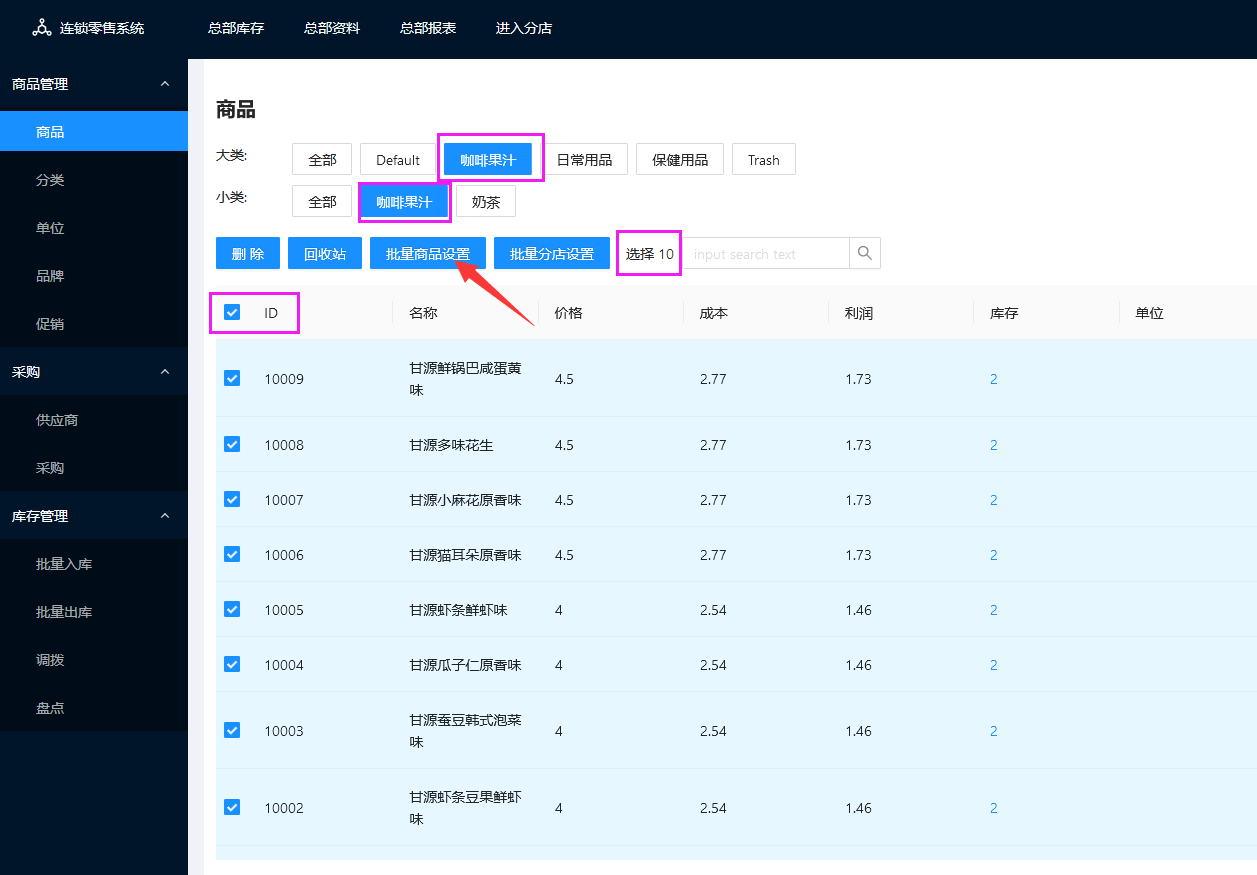Screen dimensions: 1257x875
Task: Uncheck the checkbox for row 10002
Action: pyautogui.click(x=232, y=807)
